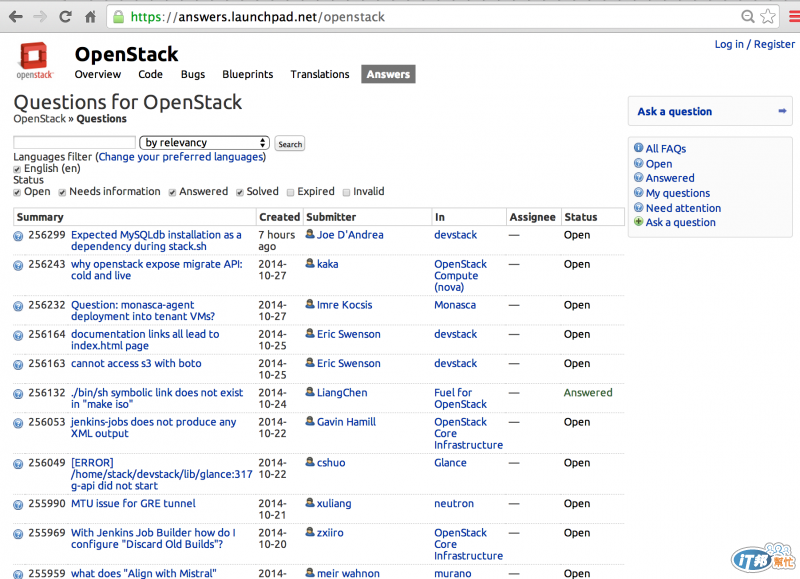
Task: Click the browser back arrow
Action: click(16, 17)
